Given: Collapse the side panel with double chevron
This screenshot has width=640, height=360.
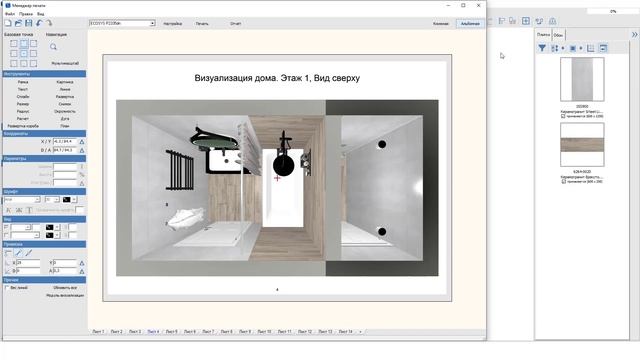Looking at the screenshot, I should coord(634,35).
